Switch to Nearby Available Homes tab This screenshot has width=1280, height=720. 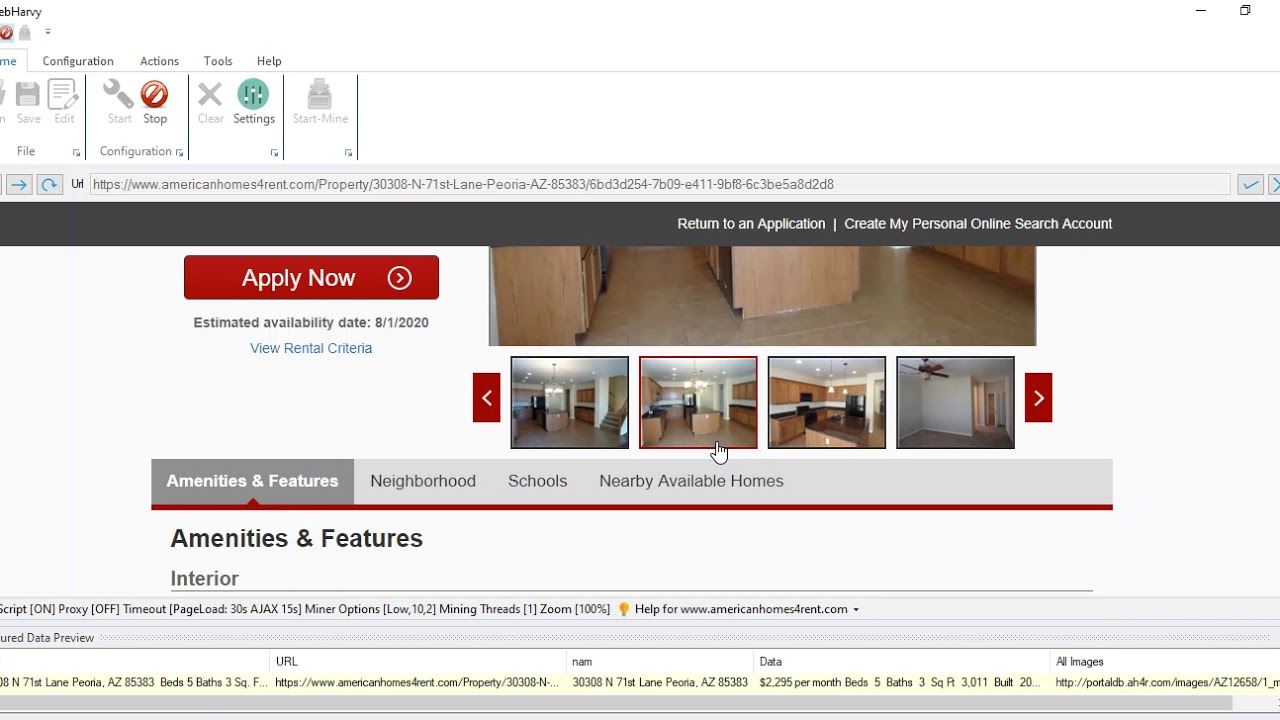click(691, 481)
